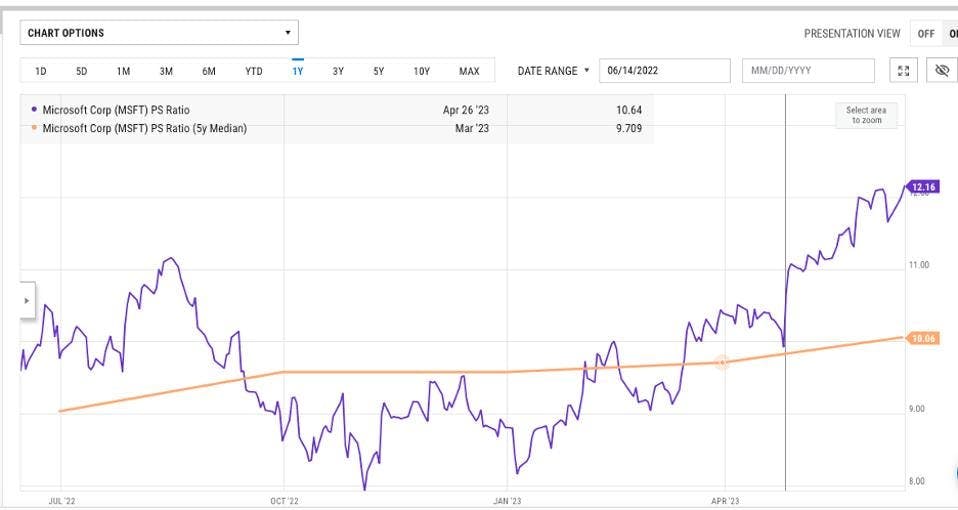Select the 5D time range
Screen dimensions: 958x510
[82, 71]
